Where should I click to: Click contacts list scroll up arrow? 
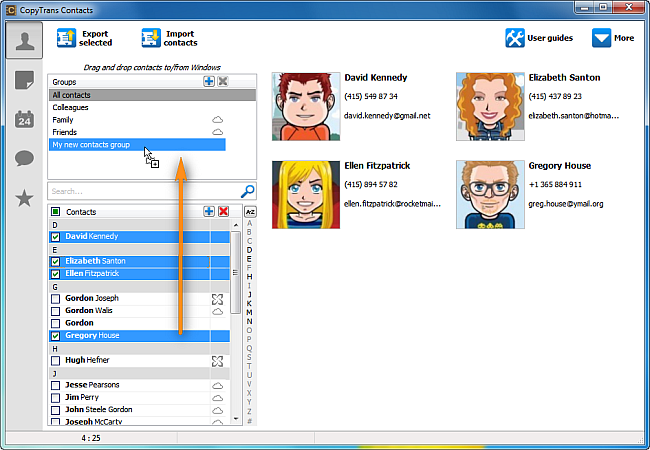pos(236,225)
